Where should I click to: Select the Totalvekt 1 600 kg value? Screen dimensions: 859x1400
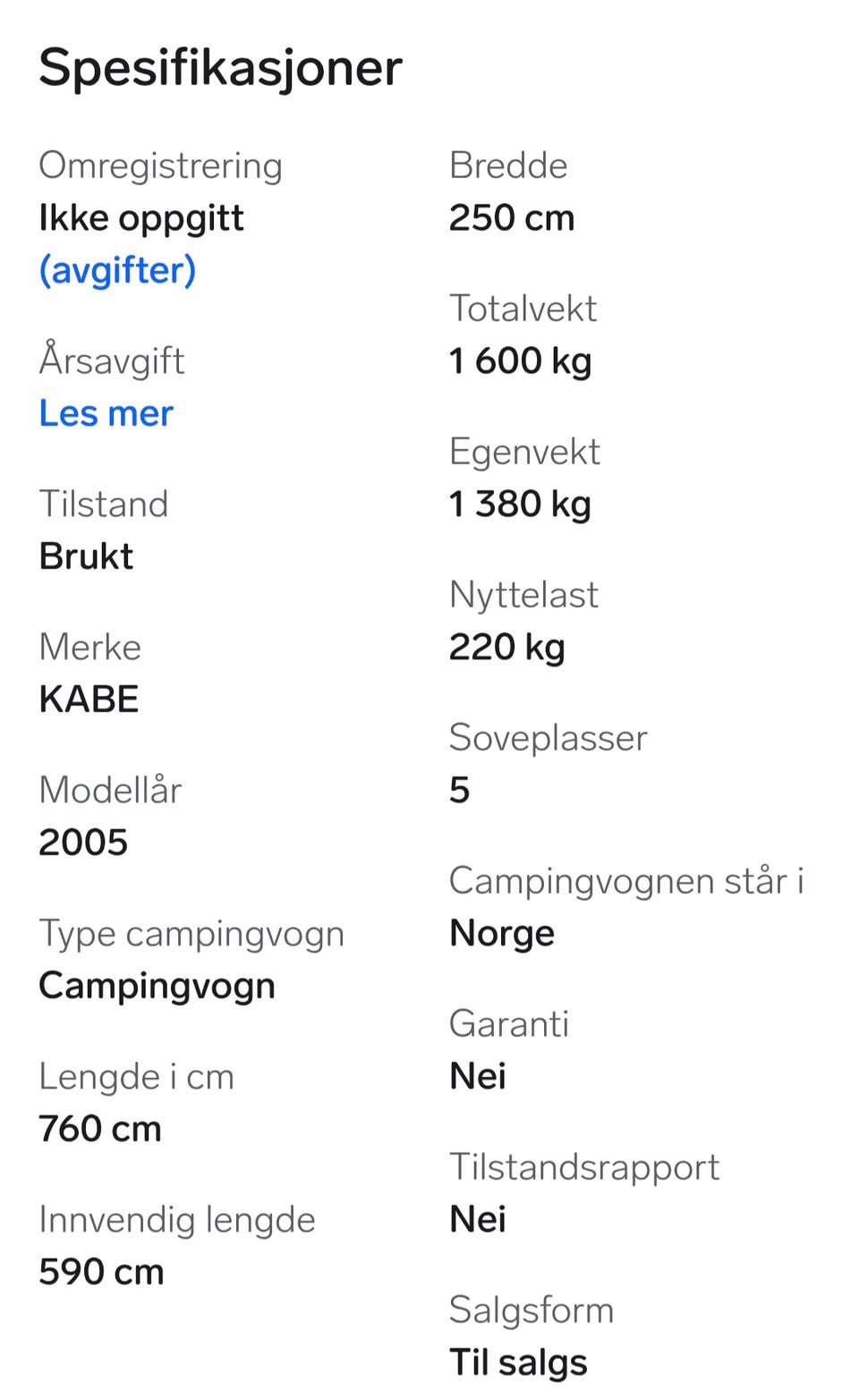(x=520, y=361)
